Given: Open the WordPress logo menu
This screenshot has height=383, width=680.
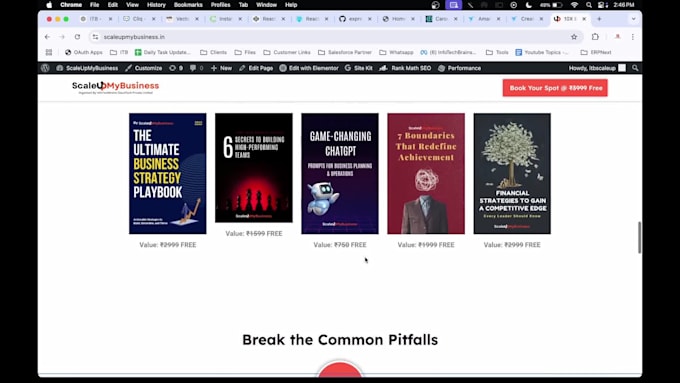Looking at the screenshot, I should 45,68.
